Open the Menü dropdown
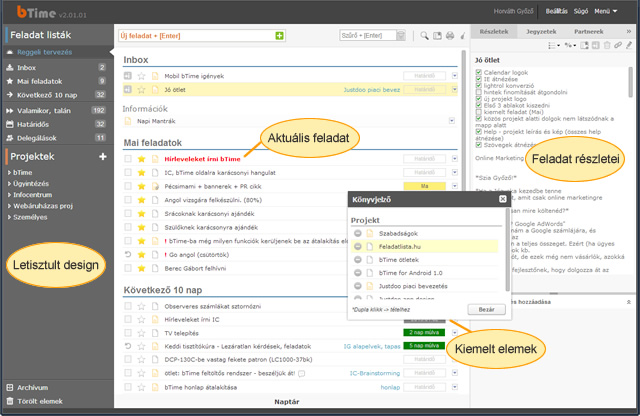 pyautogui.click(x=605, y=11)
